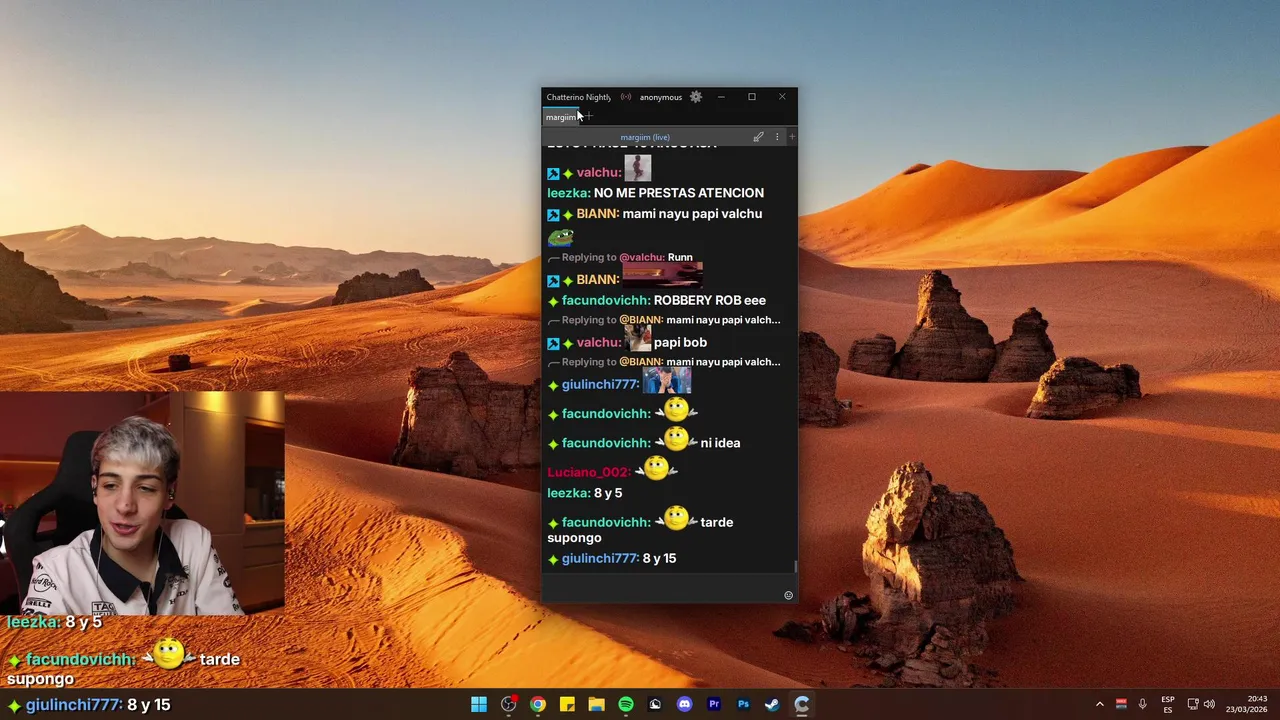Screen dimensions: 1280x720
Task: Open Chatterino settings gear
Action: tap(696, 97)
